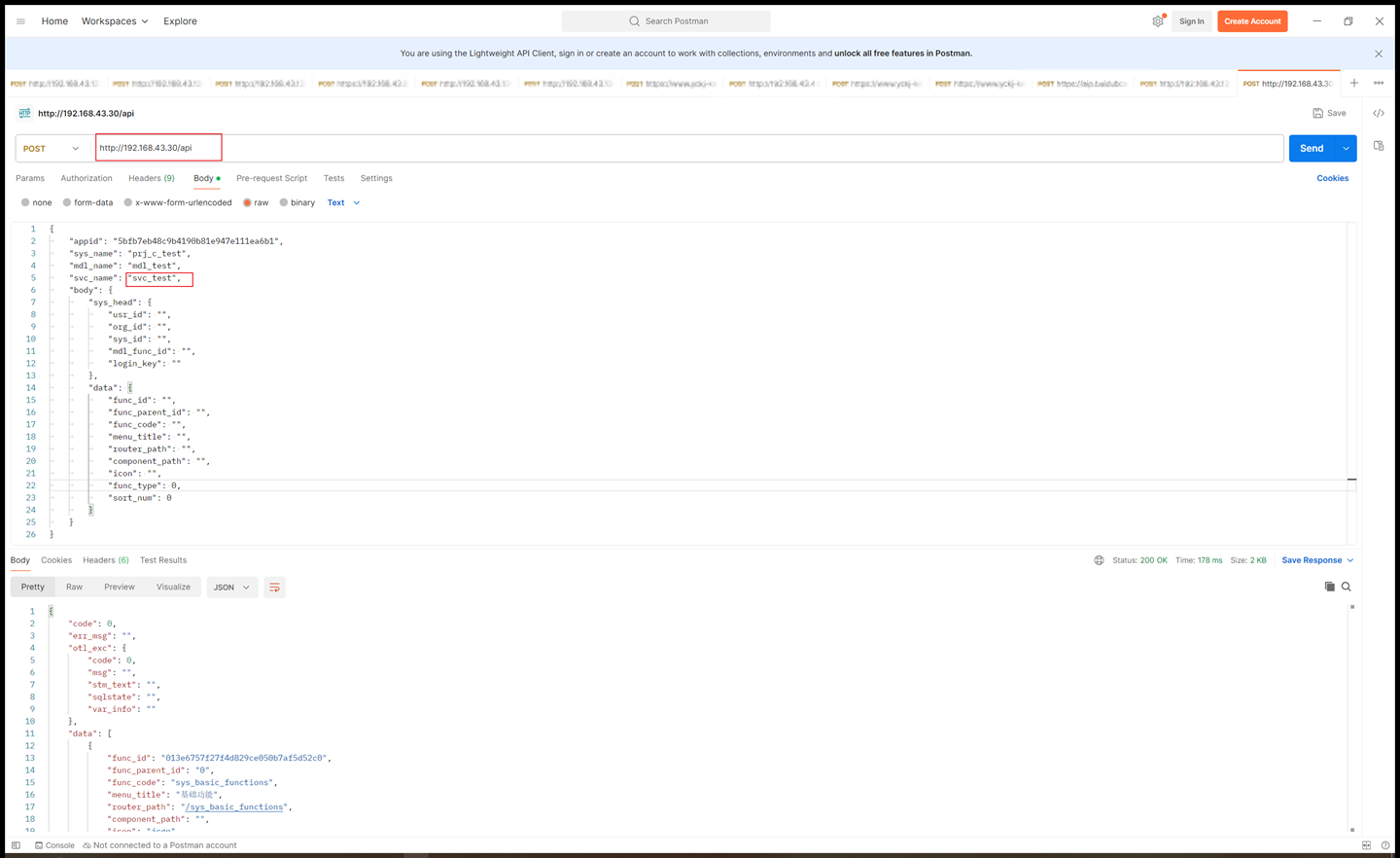
Task: Copy the response body to clipboard
Action: 1329,587
